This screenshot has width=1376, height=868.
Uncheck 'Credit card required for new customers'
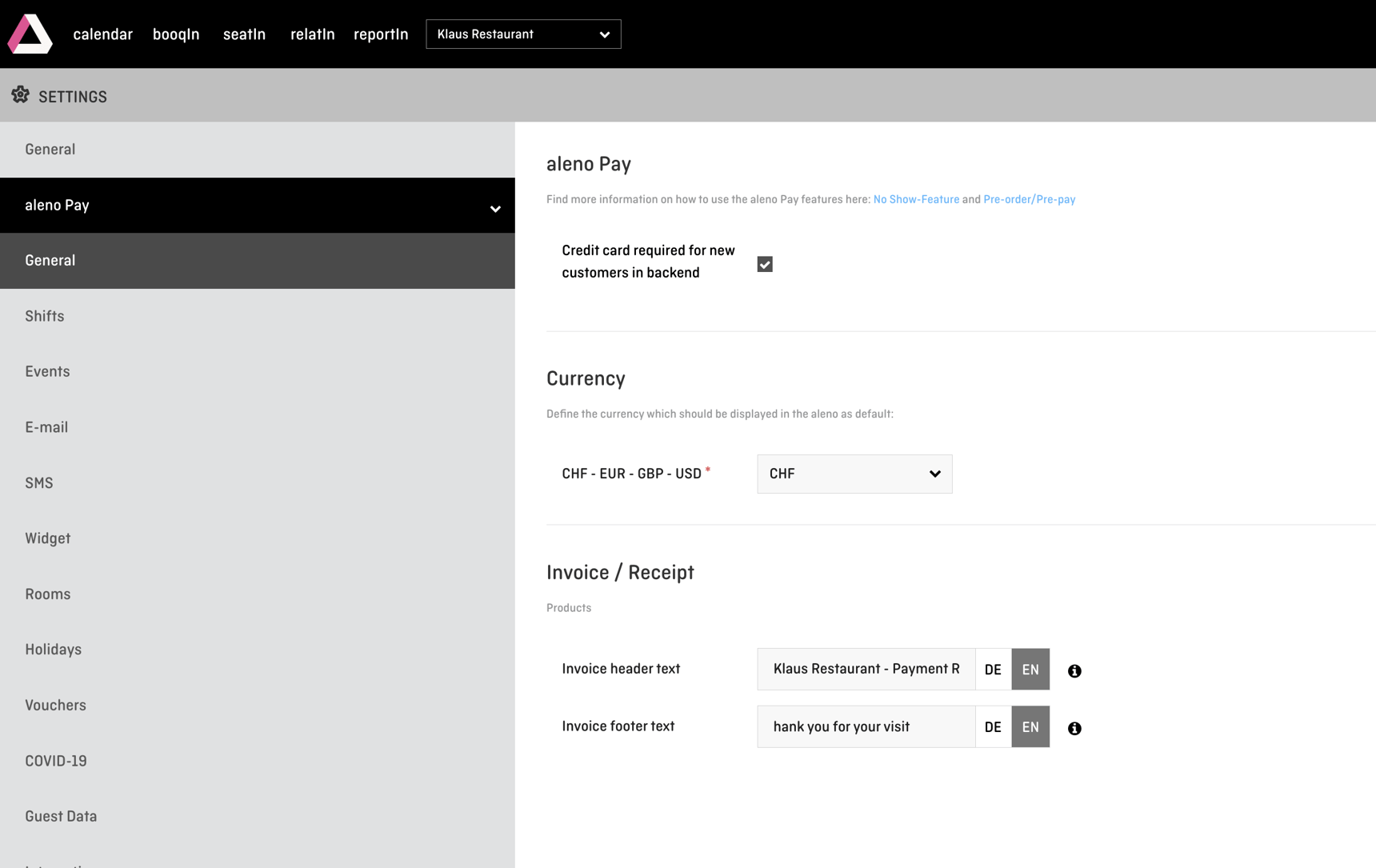(765, 263)
